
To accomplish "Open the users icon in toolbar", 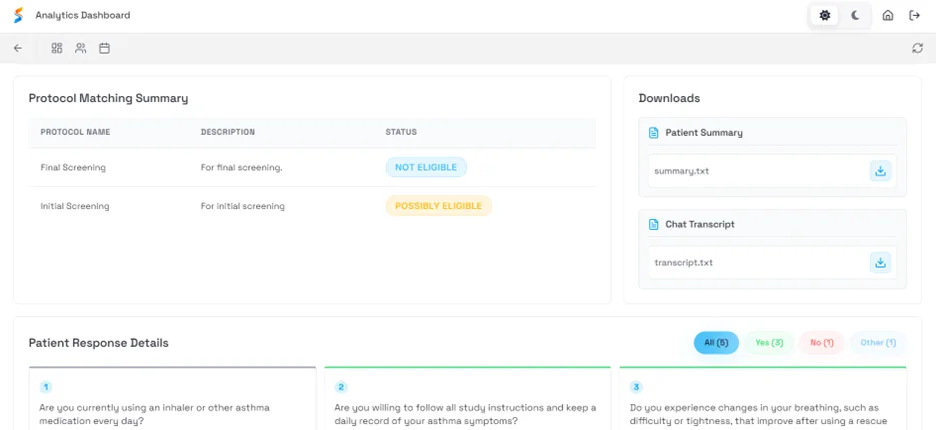I will 81,48.
